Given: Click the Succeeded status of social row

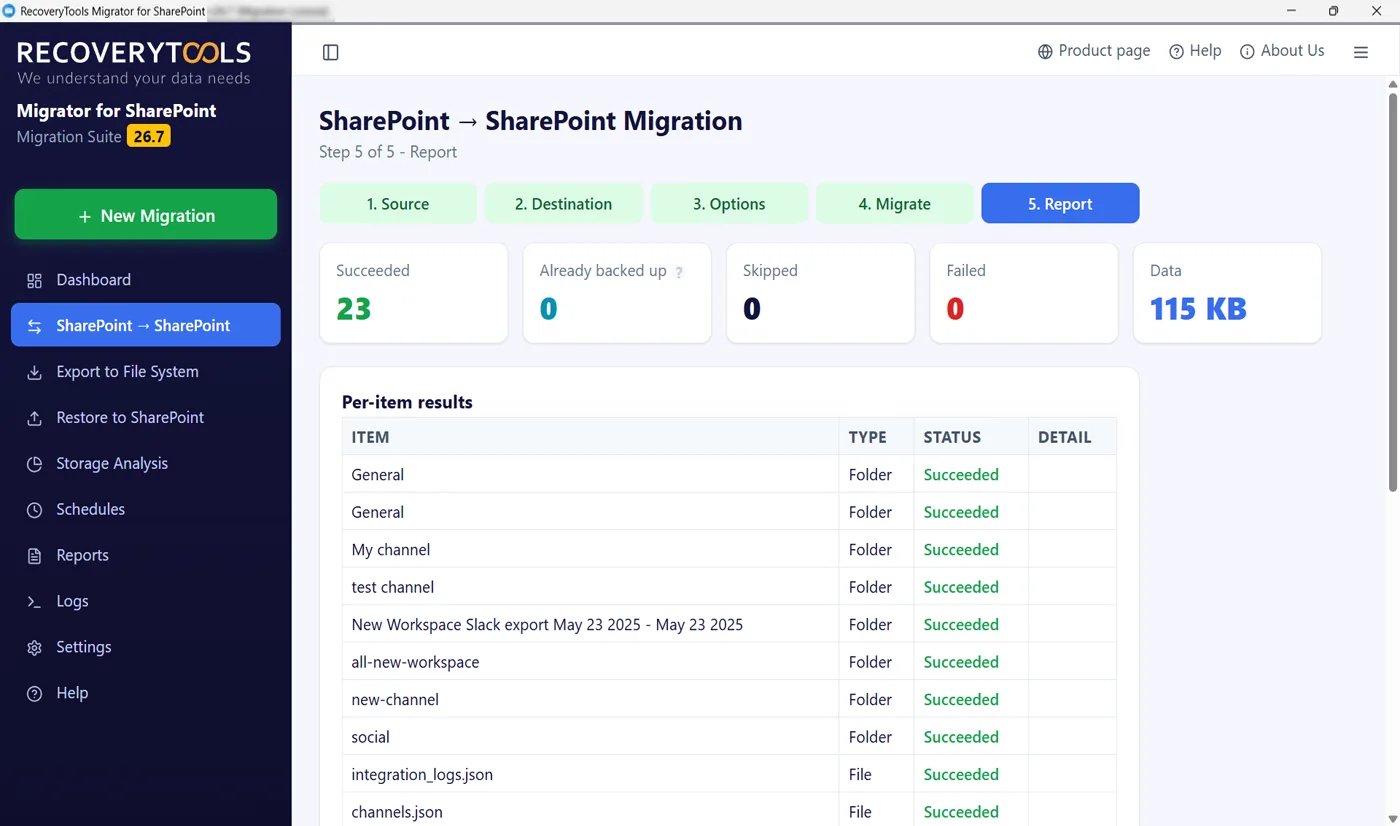Looking at the screenshot, I should [x=961, y=737].
